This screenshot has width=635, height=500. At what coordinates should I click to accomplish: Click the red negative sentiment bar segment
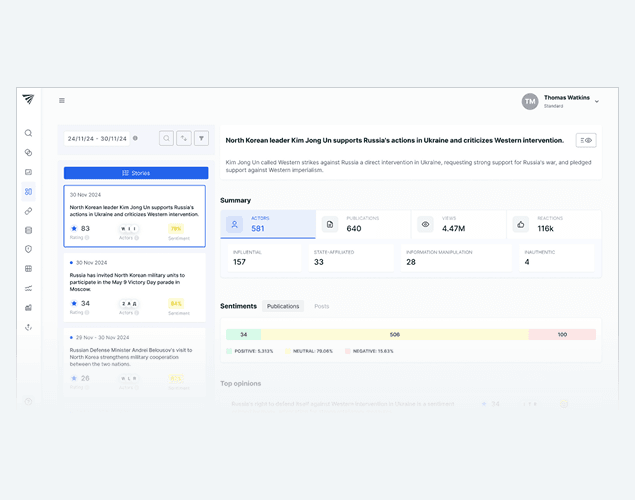pos(562,334)
